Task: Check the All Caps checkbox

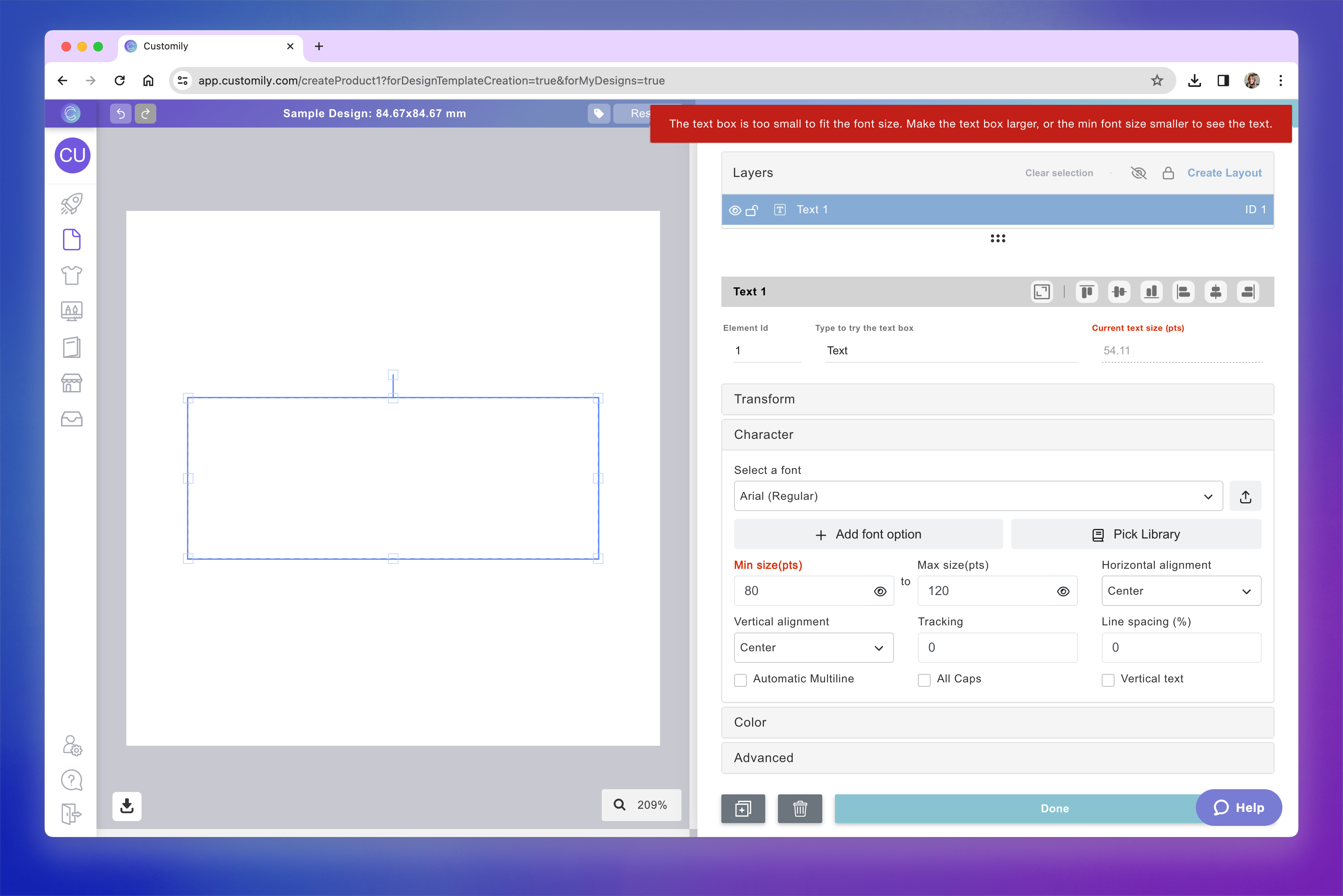Action: click(924, 680)
